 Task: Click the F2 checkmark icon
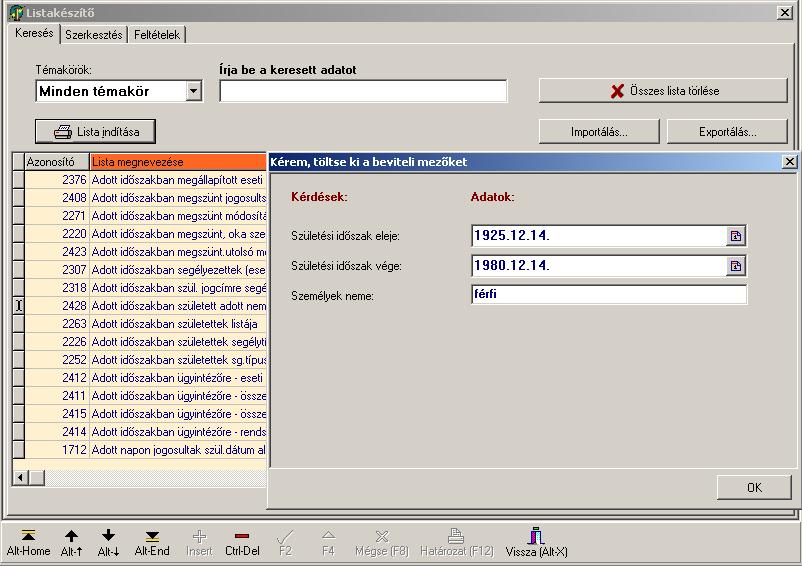(285, 536)
